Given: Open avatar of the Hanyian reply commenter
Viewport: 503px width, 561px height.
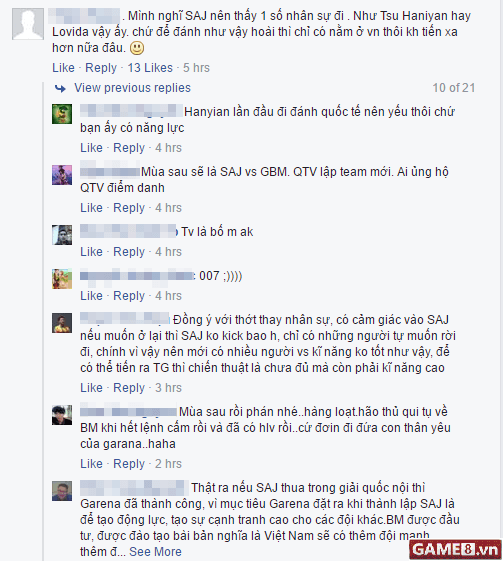Looking at the screenshot, I should pos(62,114).
